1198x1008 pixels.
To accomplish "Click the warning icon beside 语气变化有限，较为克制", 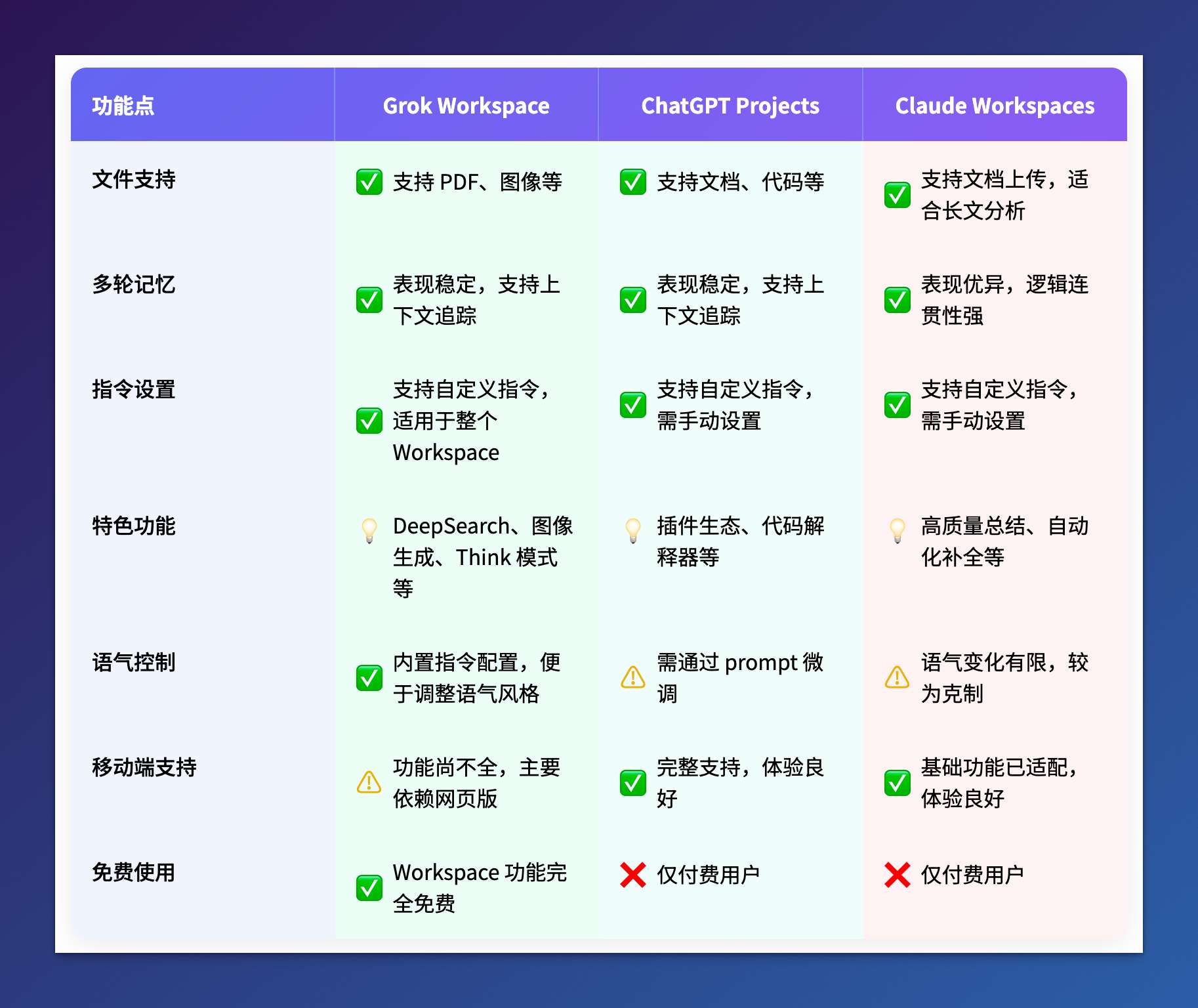I will 898,677.
